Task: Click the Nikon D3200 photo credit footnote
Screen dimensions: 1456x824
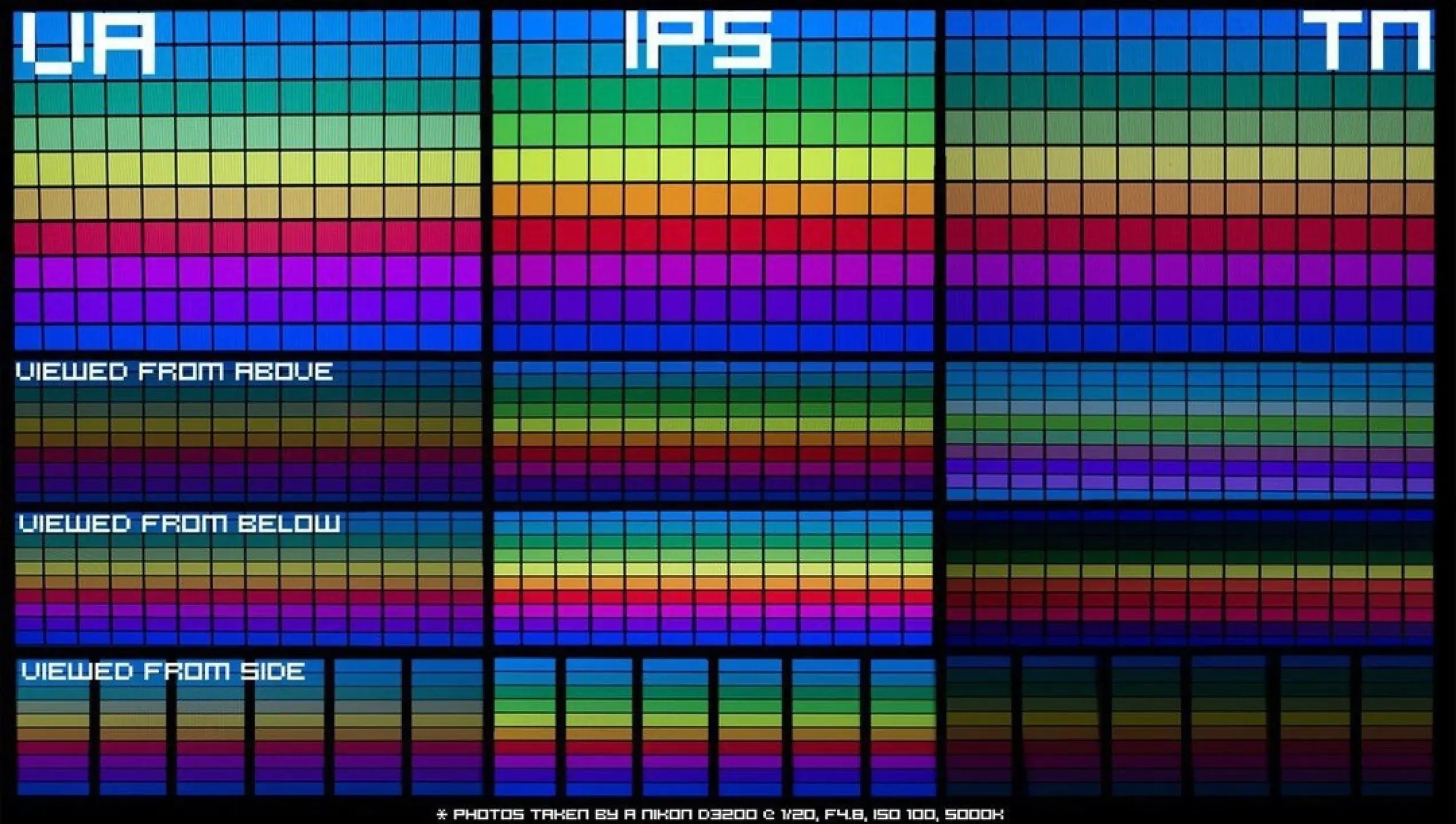Action: coord(720,814)
